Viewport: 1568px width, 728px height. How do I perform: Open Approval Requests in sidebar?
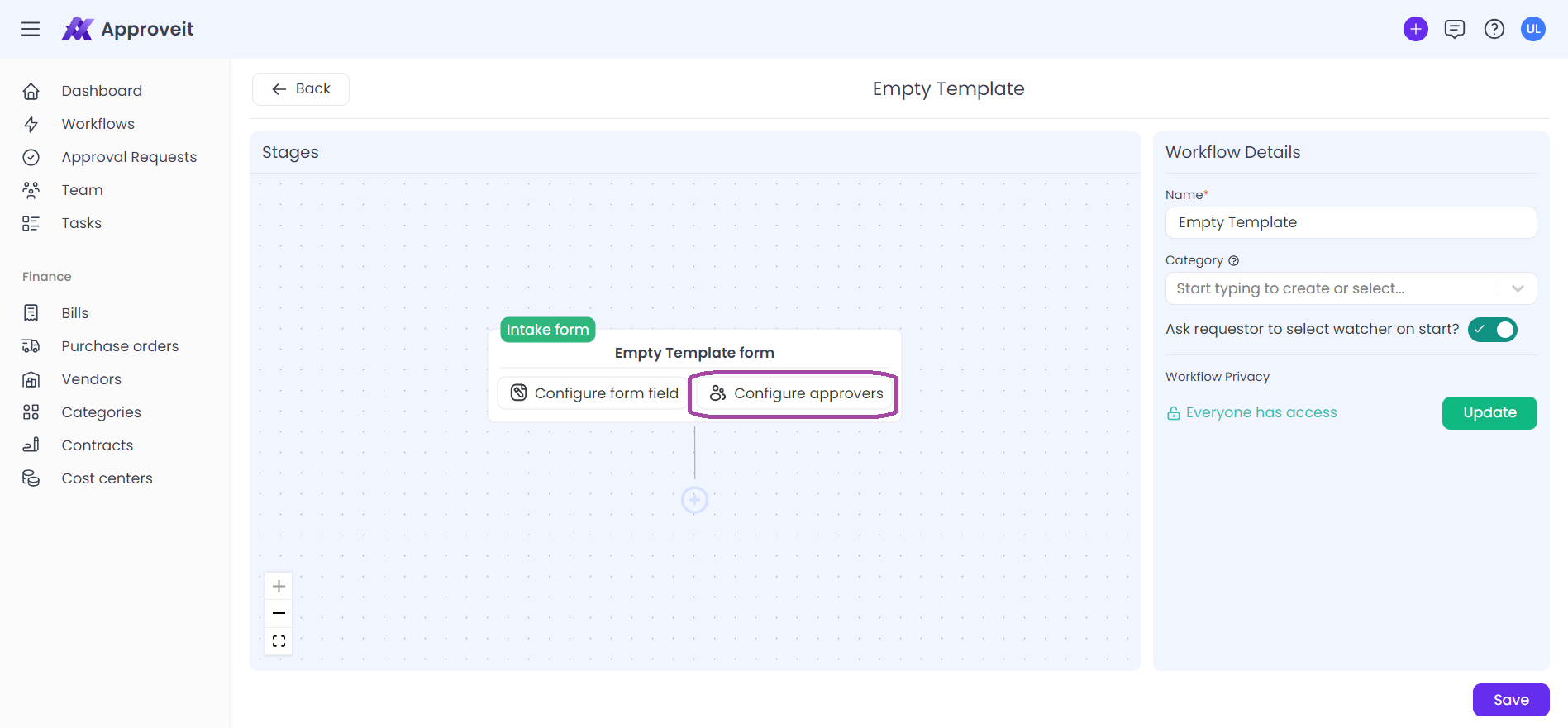129,157
